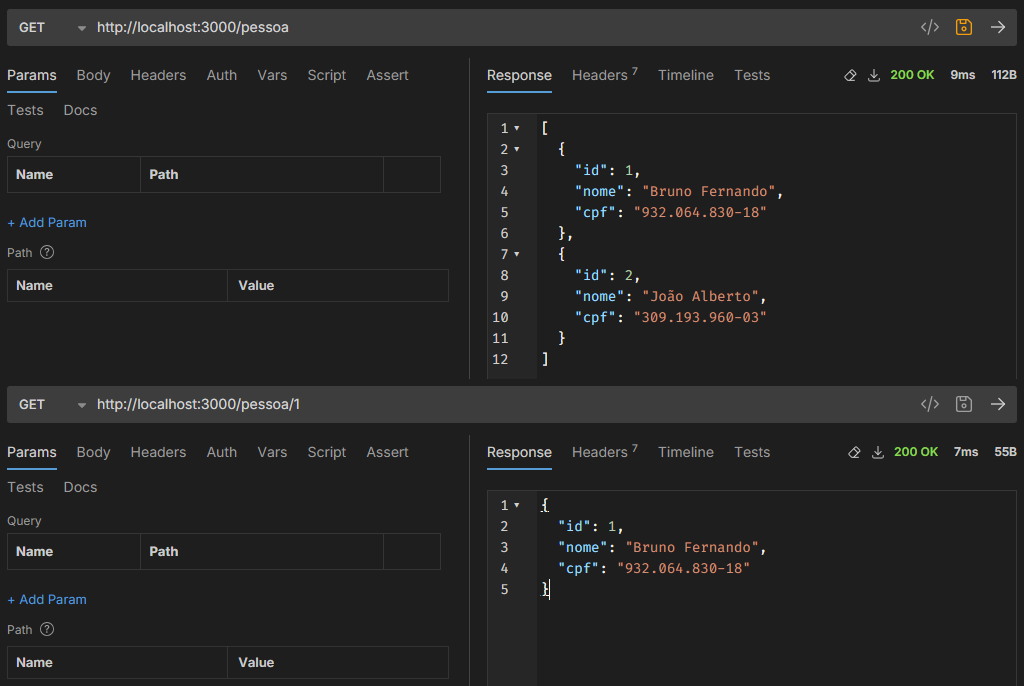Open the GET method dropdown for the top /pessoa request

[x=82, y=28]
